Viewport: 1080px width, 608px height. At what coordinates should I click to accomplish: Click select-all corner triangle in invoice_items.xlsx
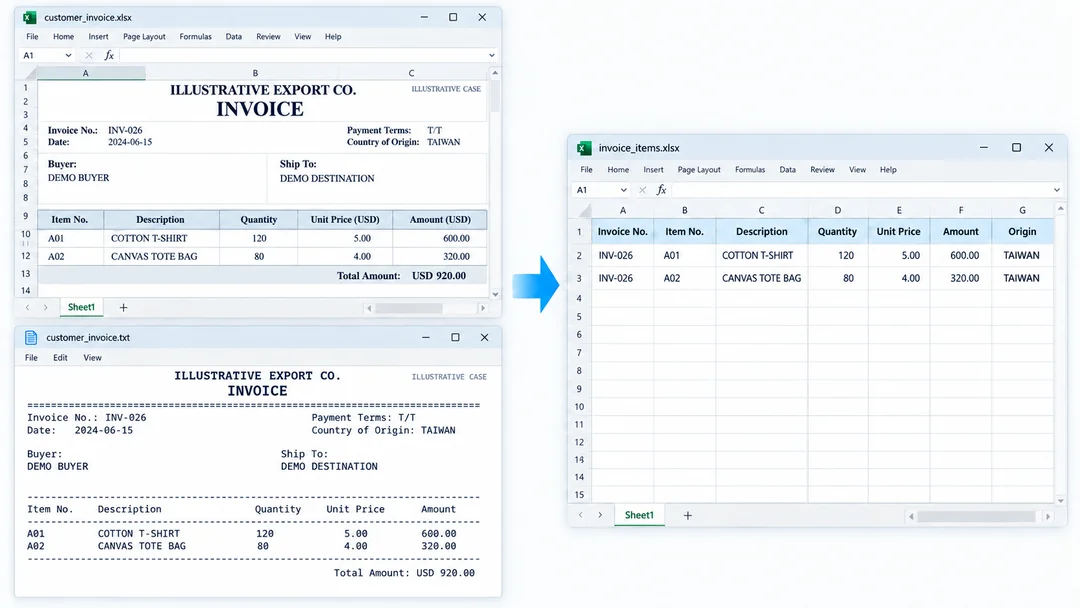[585, 210]
